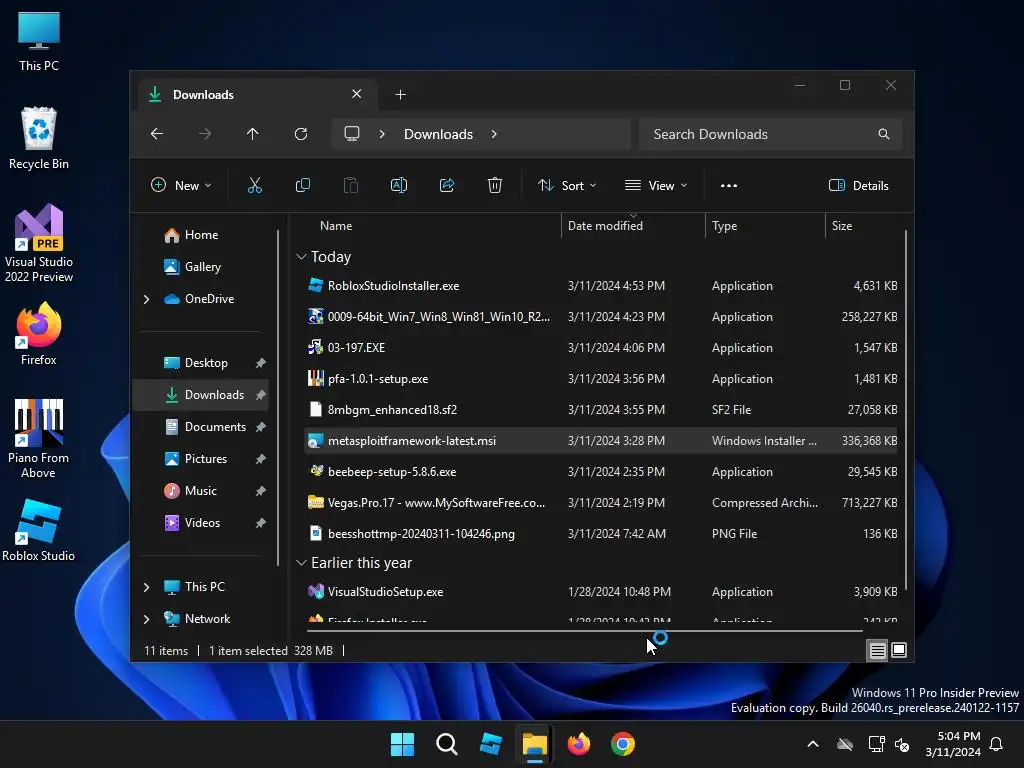This screenshot has height=768, width=1024.
Task: Select Visual Studio 2022 Preview desktop shortcut
Action: [x=39, y=243]
